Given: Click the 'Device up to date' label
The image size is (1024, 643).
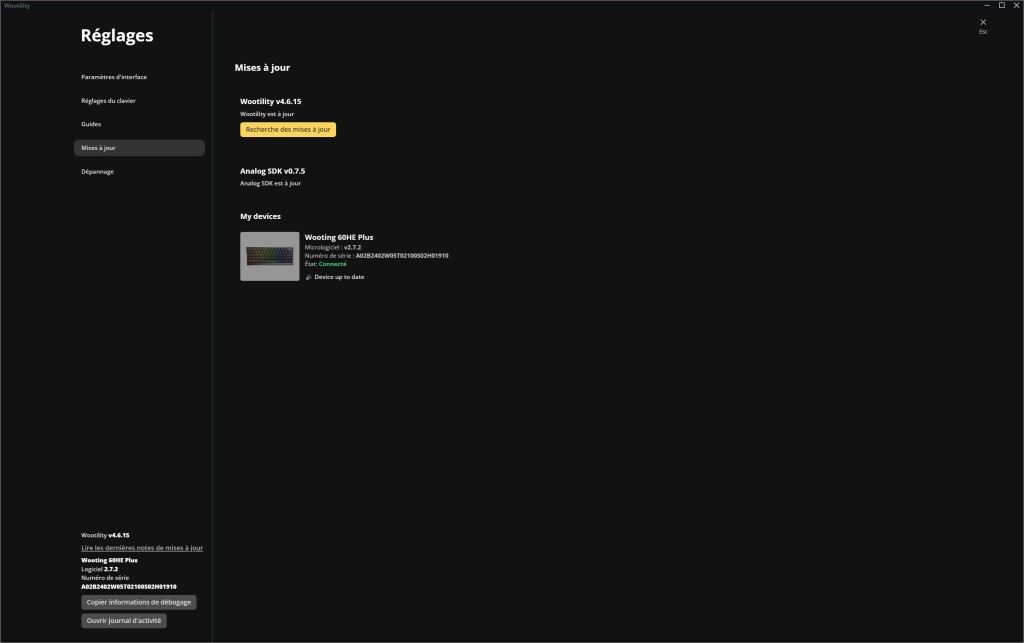Looking at the screenshot, I should click(x=339, y=277).
